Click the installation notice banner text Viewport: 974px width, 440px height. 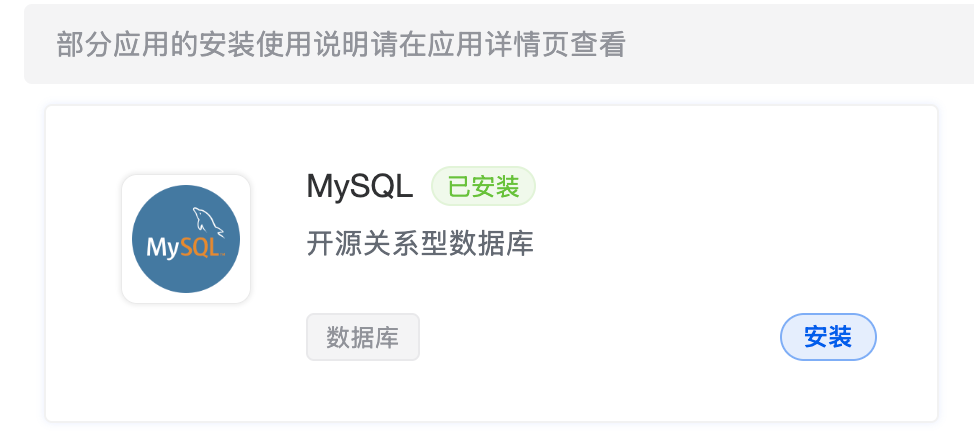click(340, 46)
